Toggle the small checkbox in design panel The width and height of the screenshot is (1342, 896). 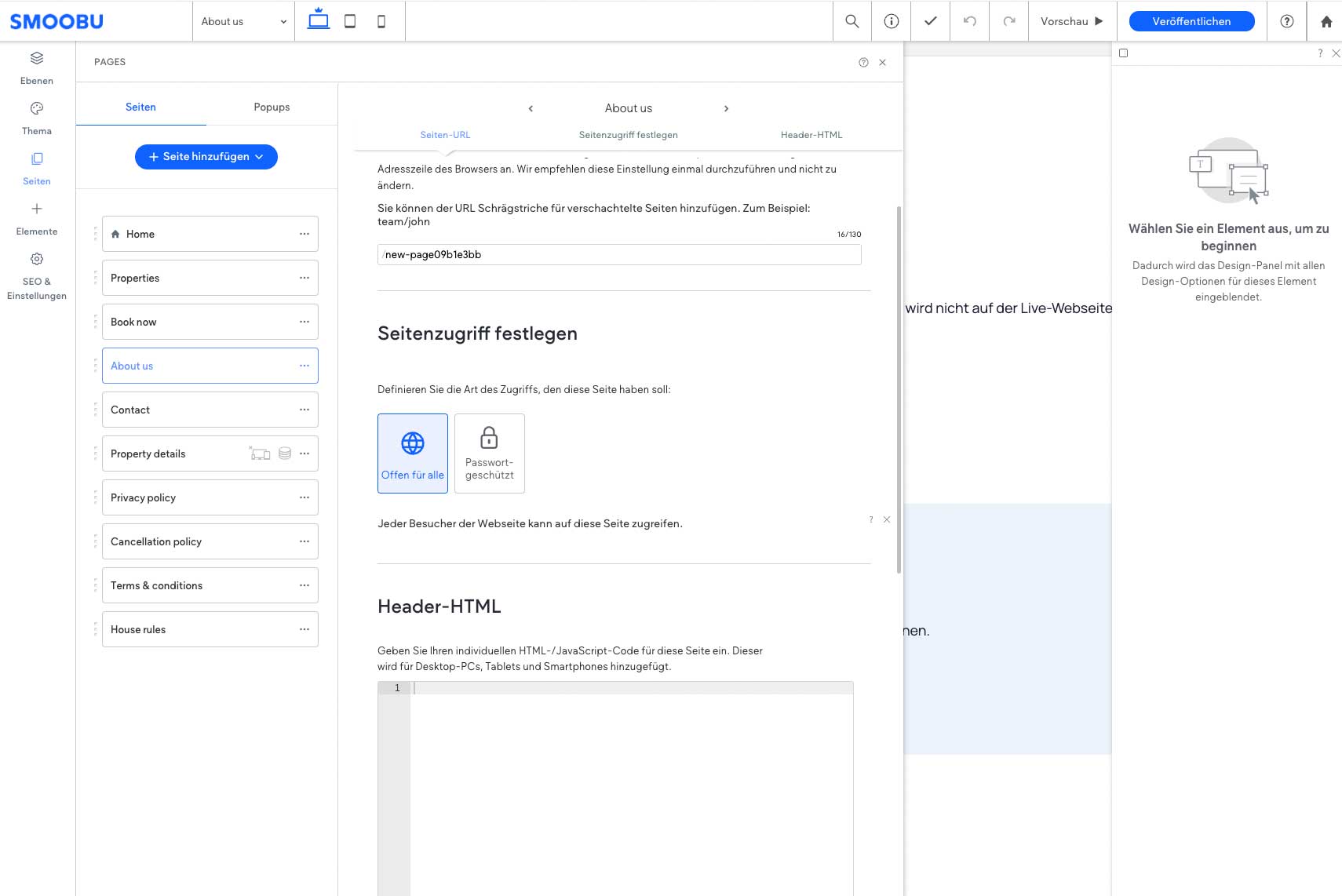coord(1123,53)
